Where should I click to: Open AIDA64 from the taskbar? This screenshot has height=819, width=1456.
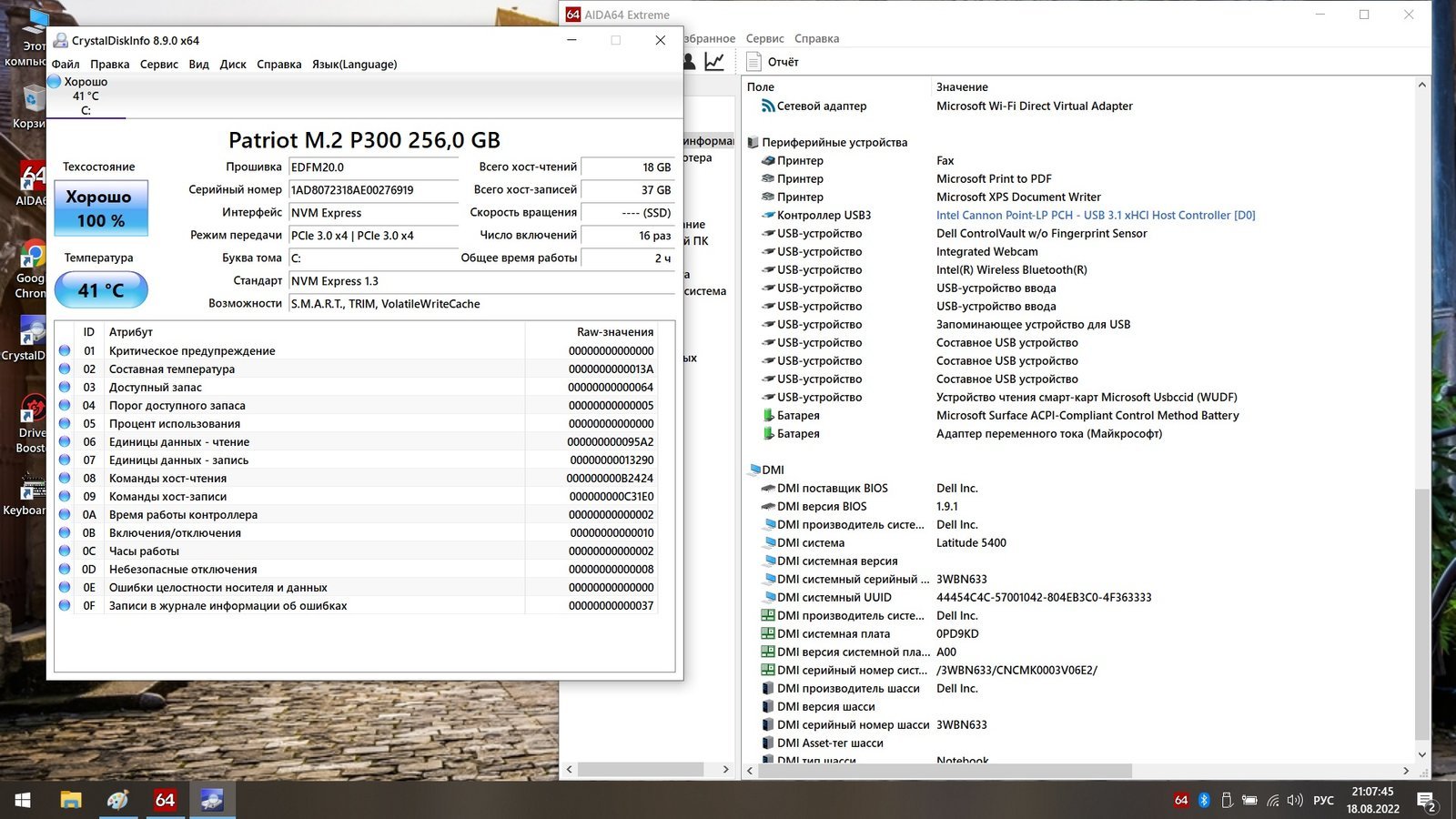point(165,800)
